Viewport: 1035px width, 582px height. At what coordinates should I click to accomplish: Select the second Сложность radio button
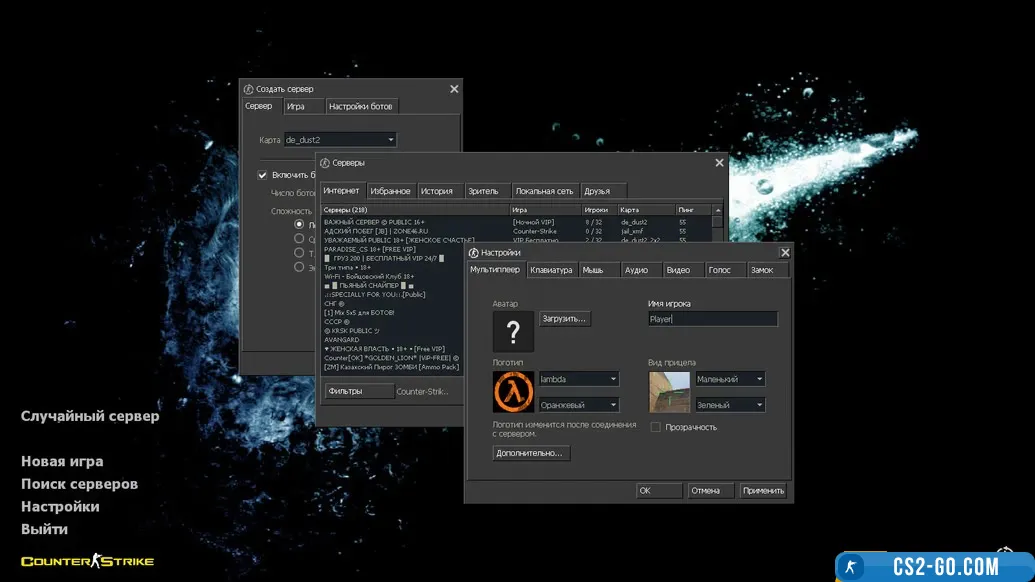(299, 239)
